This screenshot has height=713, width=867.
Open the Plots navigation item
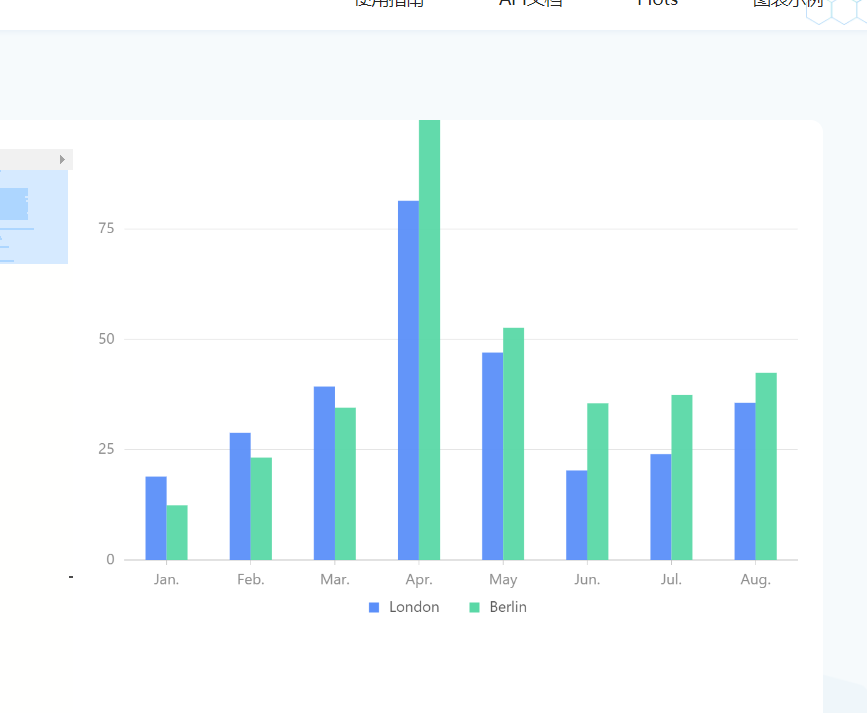[657, 3]
